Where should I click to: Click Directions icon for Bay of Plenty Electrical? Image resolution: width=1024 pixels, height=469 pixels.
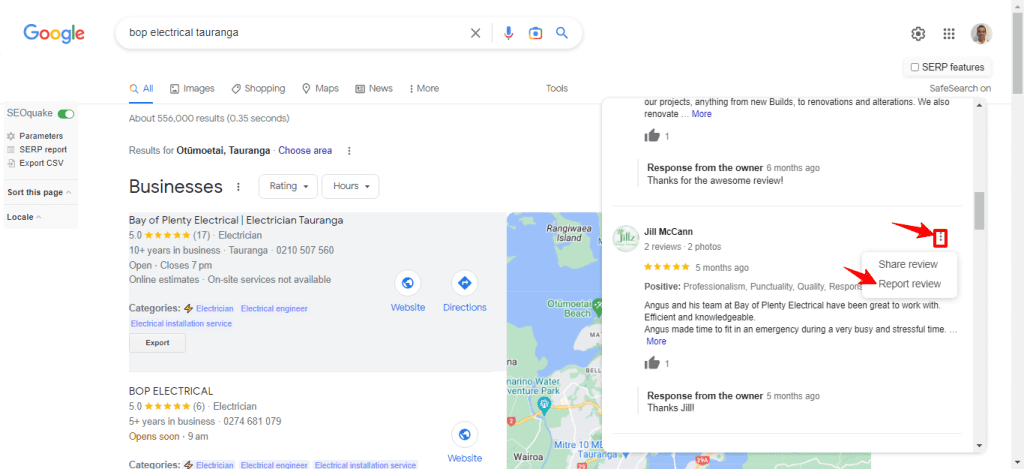coord(465,283)
